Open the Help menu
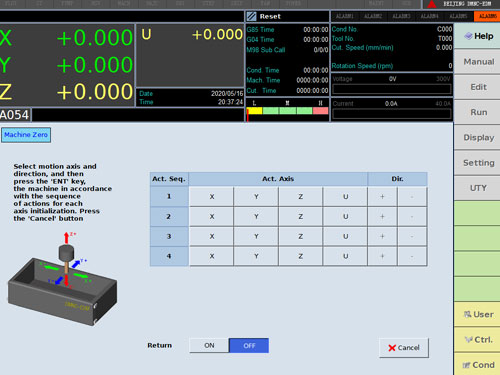Viewport: 500px width, 375px height. [477, 36]
